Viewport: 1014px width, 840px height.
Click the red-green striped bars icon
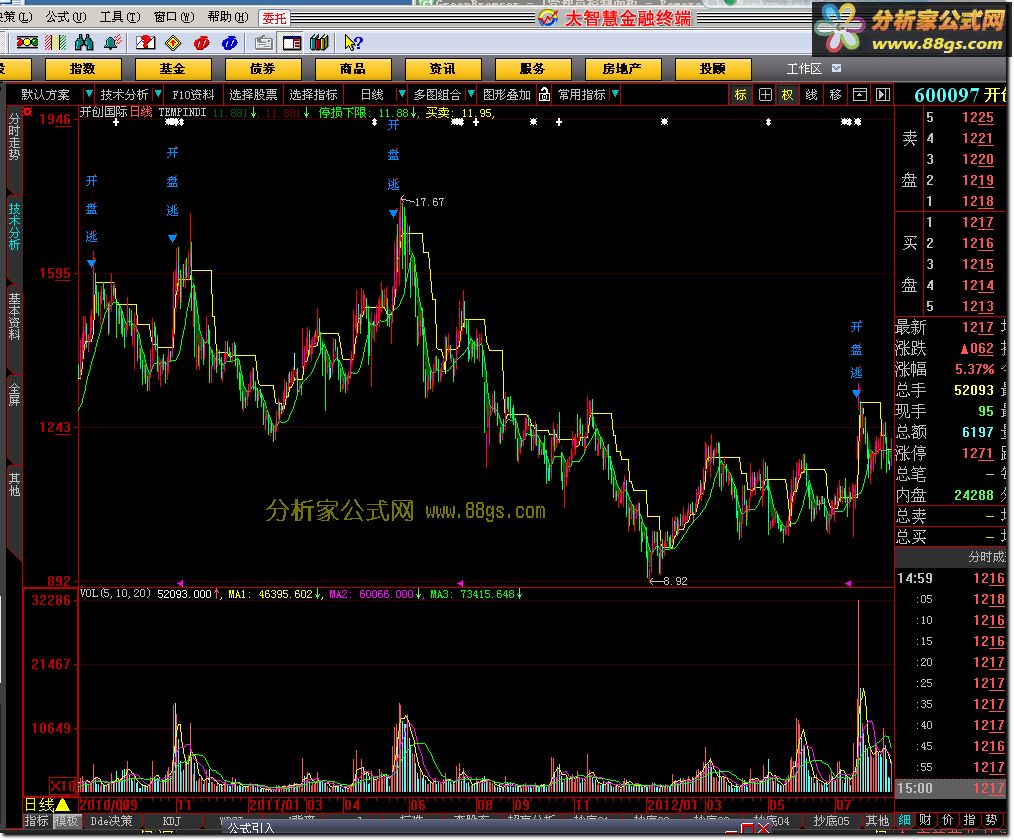coord(56,43)
